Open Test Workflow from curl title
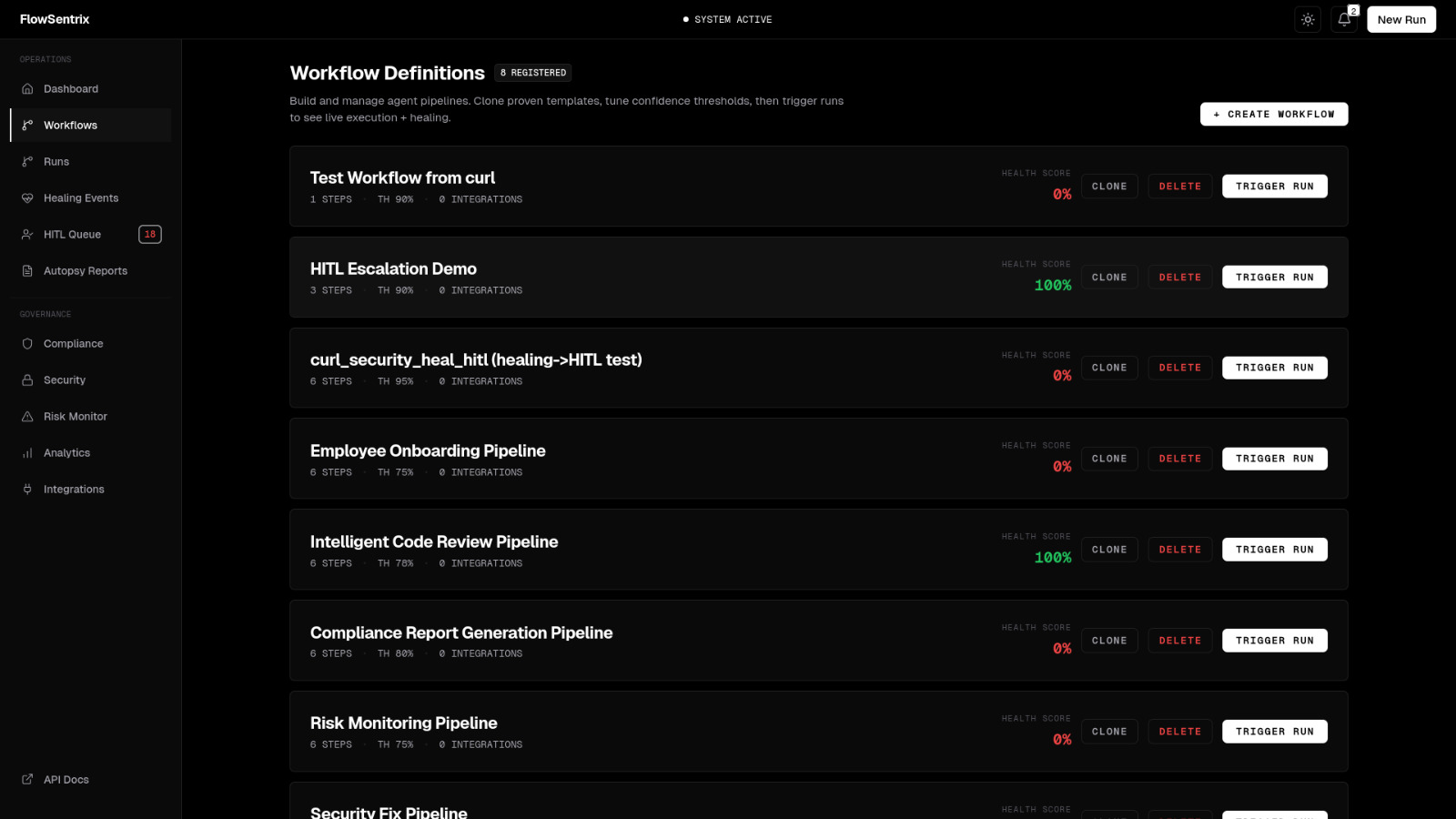The image size is (1456, 819). [402, 178]
